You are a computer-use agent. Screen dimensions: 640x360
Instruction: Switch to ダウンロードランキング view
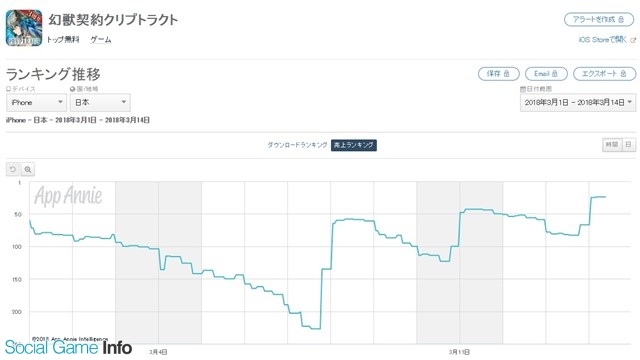coord(297,145)
